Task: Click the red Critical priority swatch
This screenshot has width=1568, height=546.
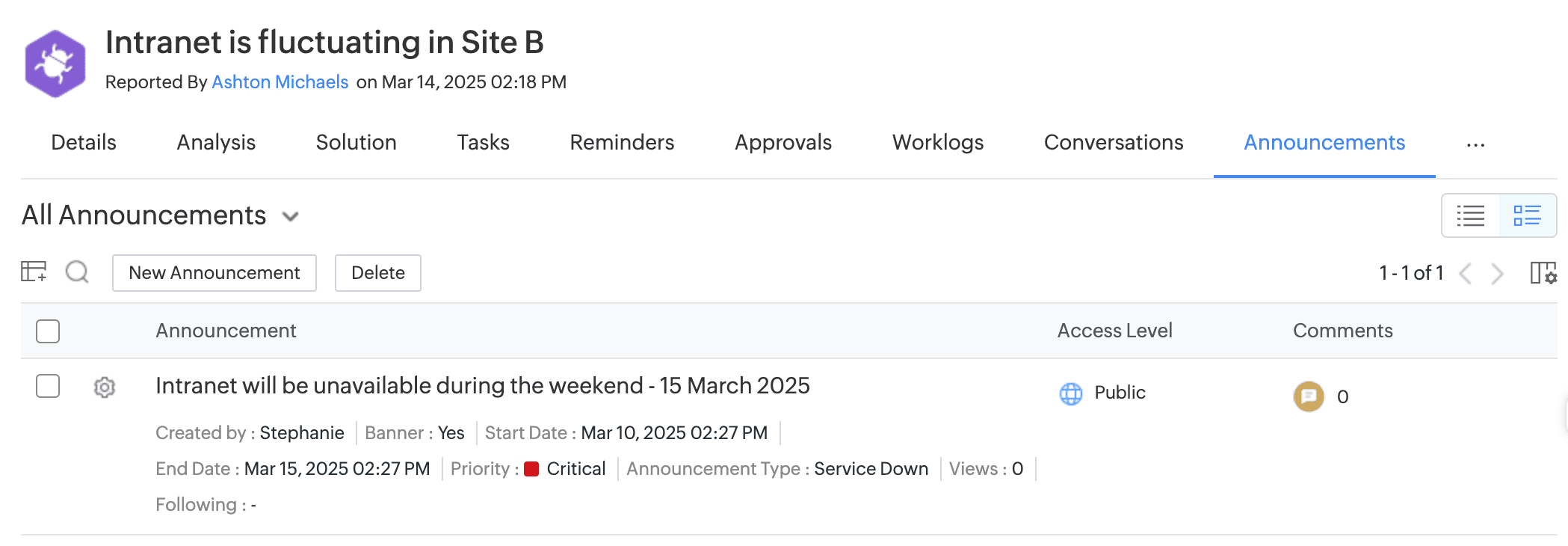Action: (x=531, y=469)
